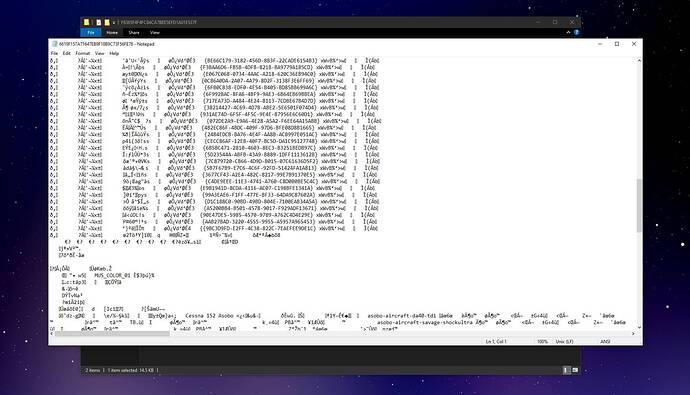The width and height of the screenshot is (690, 395).
Task: Open the Notepad Edit menu
Action: pyautogui.click(x=66, y=53)
